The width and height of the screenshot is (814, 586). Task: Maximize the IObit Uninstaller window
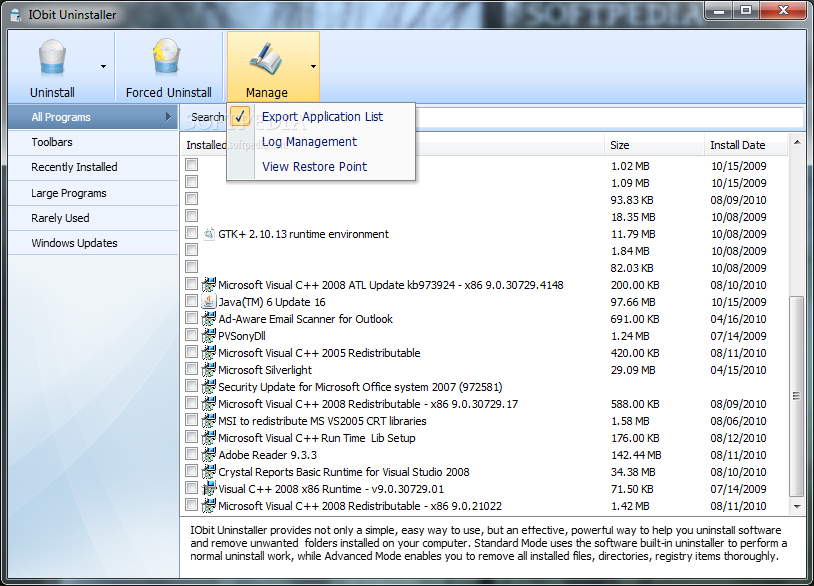pos(745,10)
